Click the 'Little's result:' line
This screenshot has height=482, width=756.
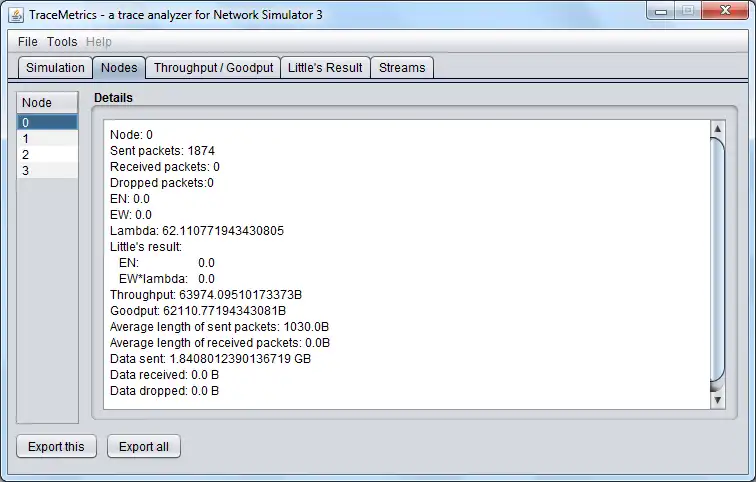[146, 247]
